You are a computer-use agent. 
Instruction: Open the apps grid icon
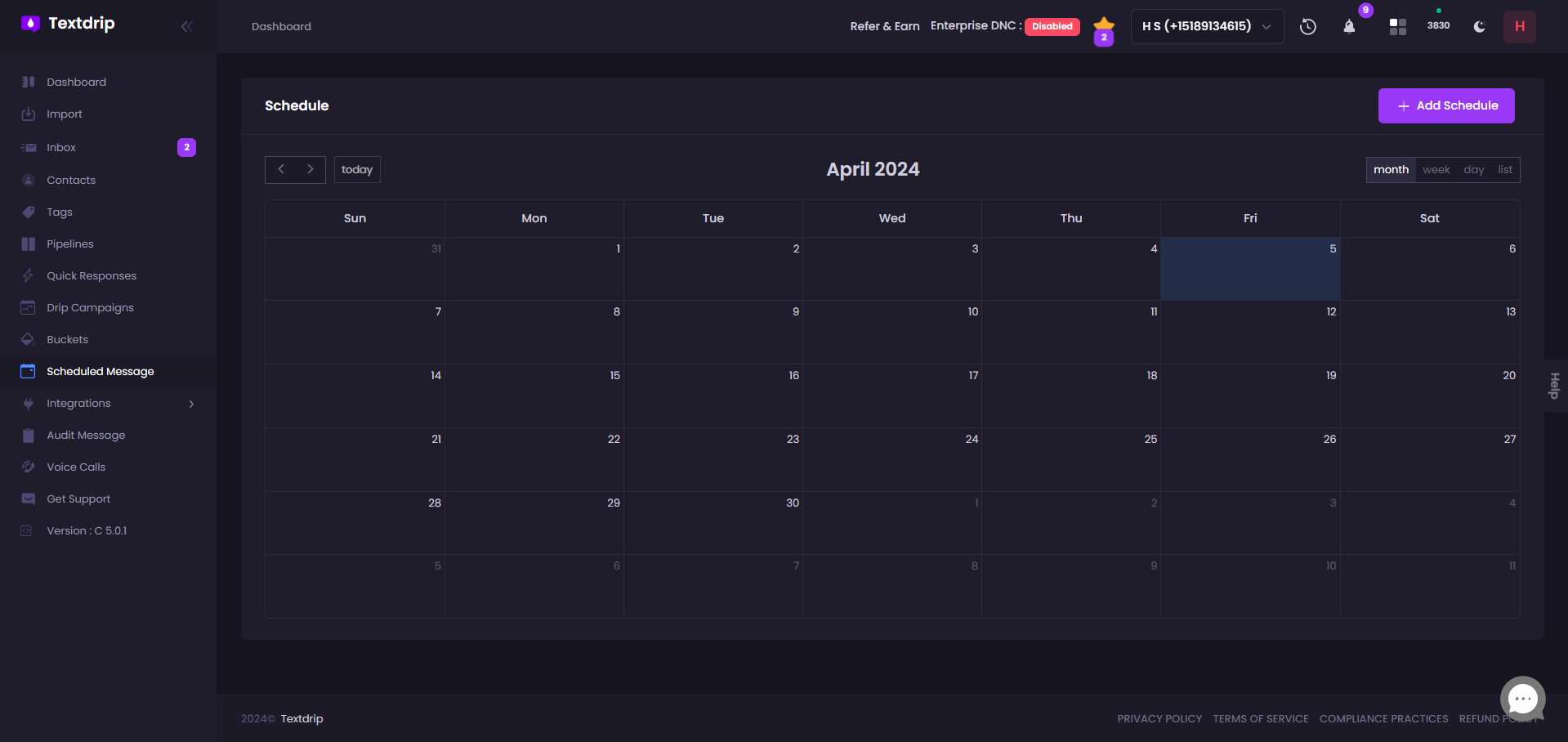coord(1397,27)
